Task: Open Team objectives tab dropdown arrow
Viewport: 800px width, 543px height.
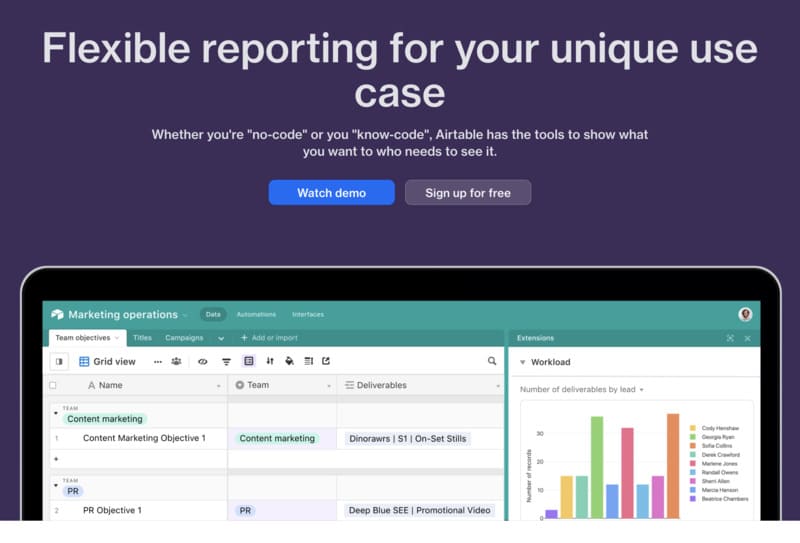Action: 117,338
